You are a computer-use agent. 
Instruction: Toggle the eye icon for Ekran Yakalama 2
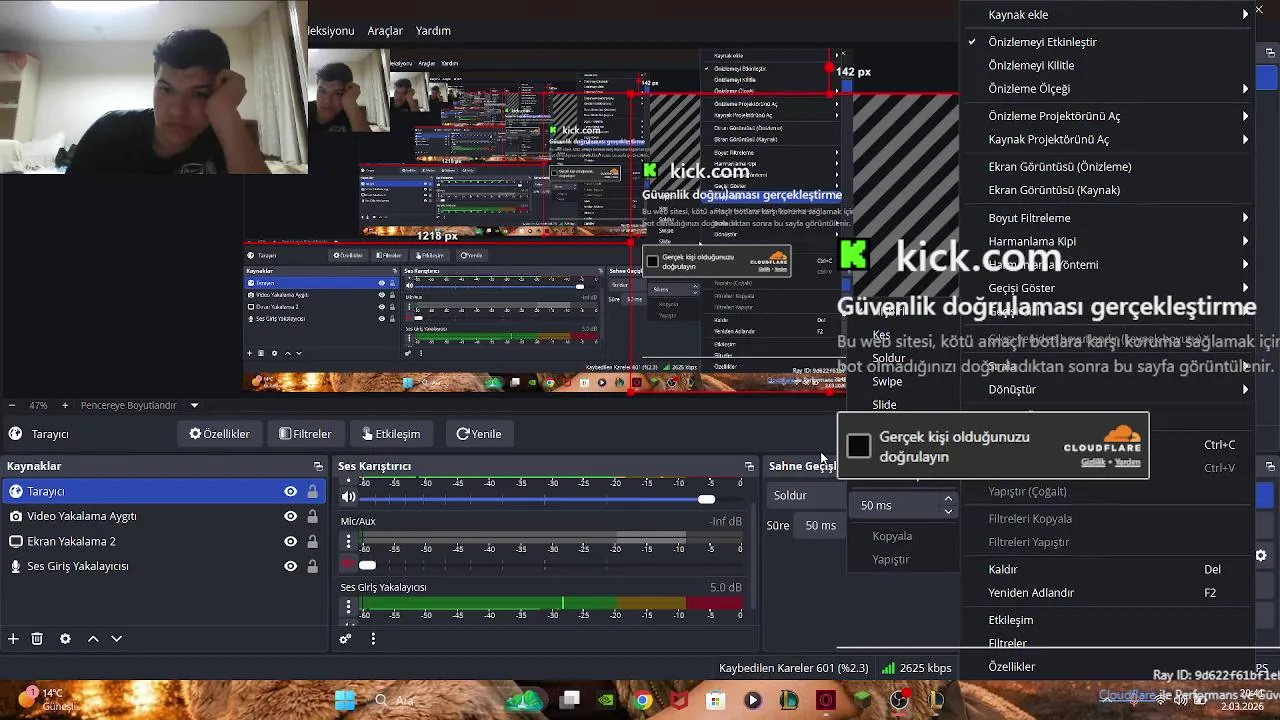pyautogui.click(x=290, y=541)
